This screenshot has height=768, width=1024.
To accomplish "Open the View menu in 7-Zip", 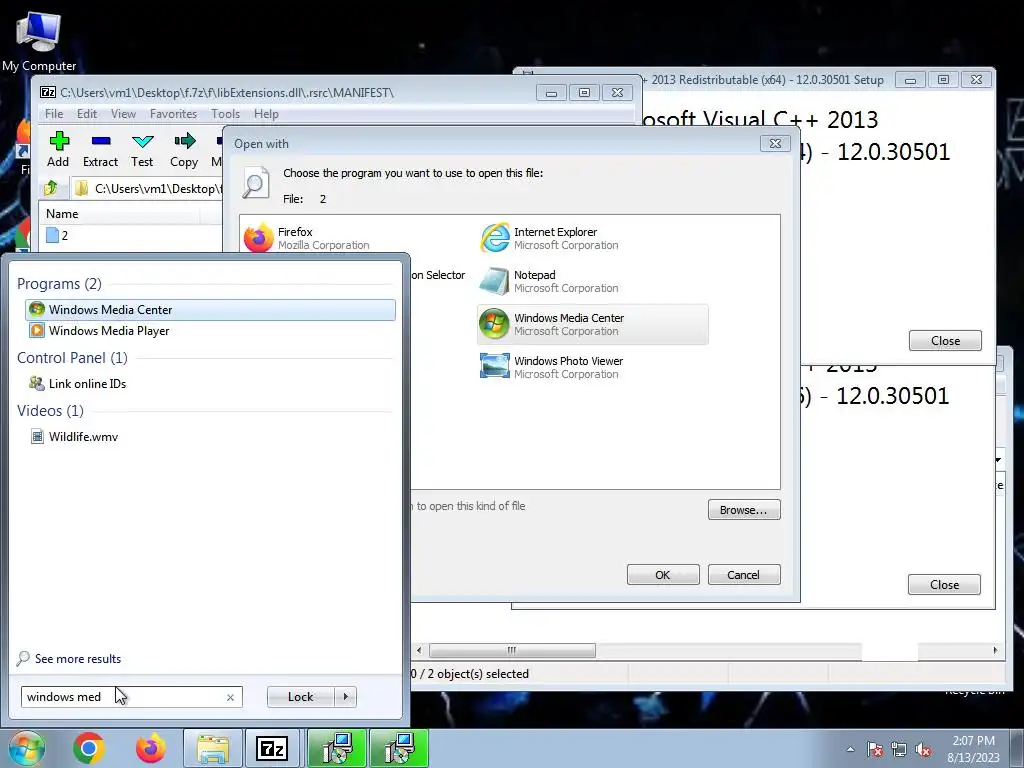I will click(123, 114).
